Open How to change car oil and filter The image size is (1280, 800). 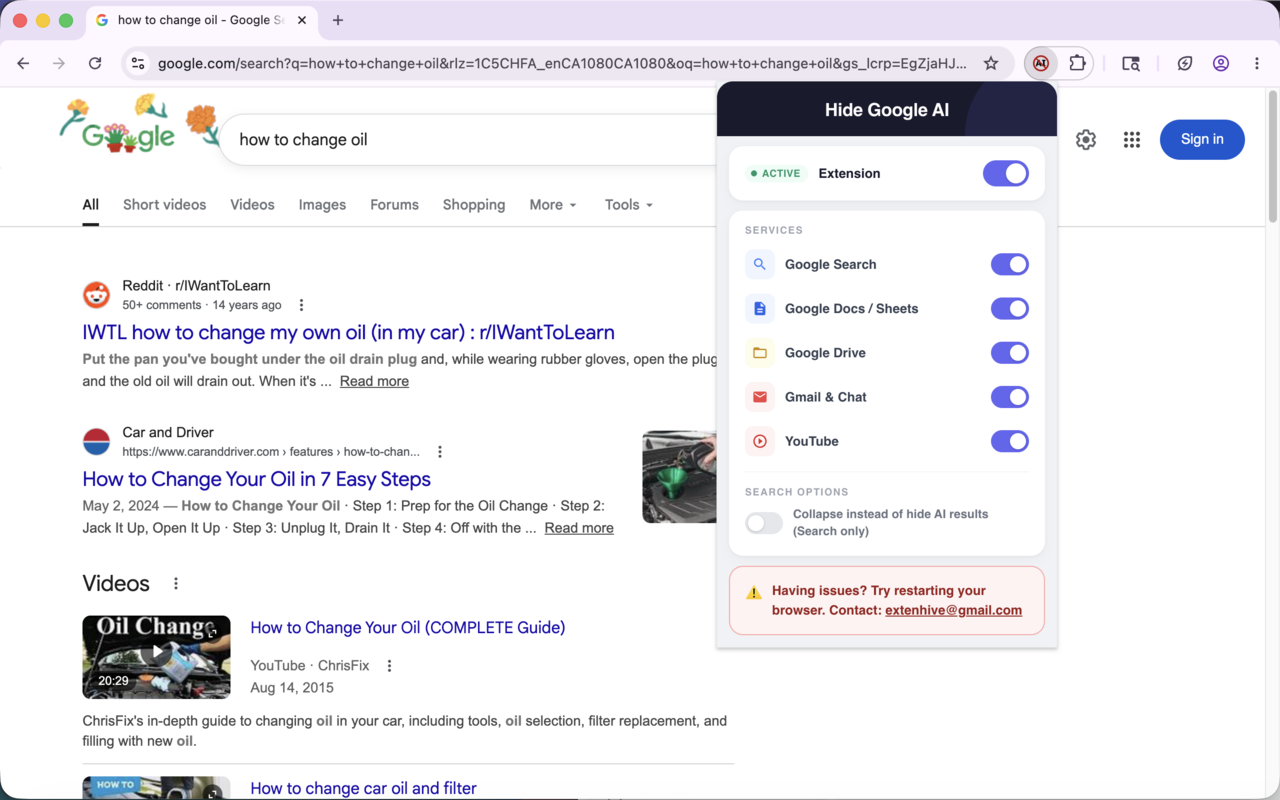point(363,788)
